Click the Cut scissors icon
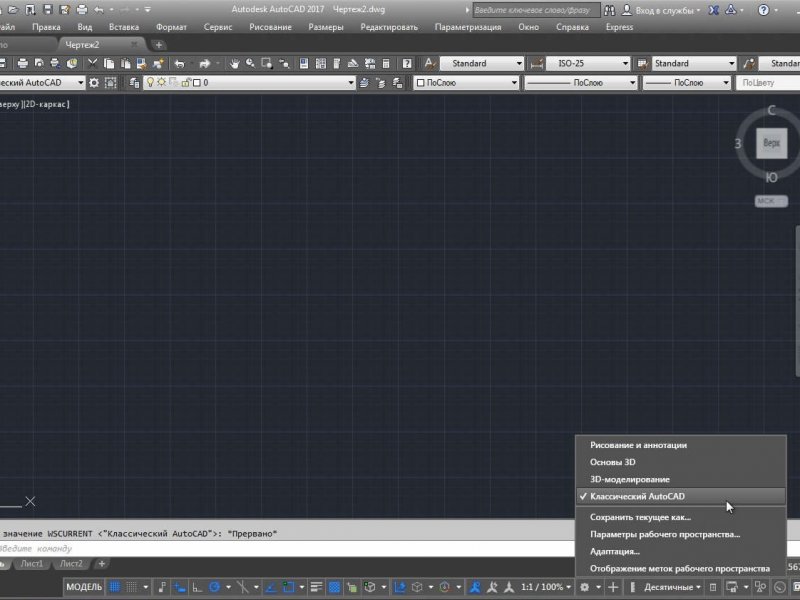 (92, 63)
